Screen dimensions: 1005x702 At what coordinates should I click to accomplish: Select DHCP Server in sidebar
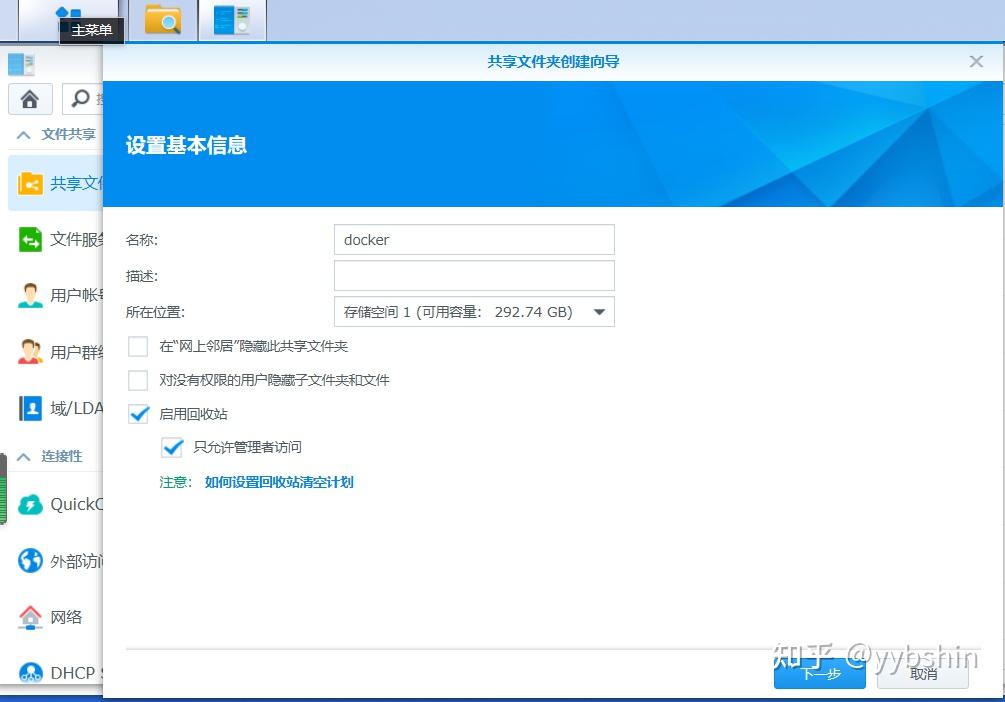coord(65,673)
